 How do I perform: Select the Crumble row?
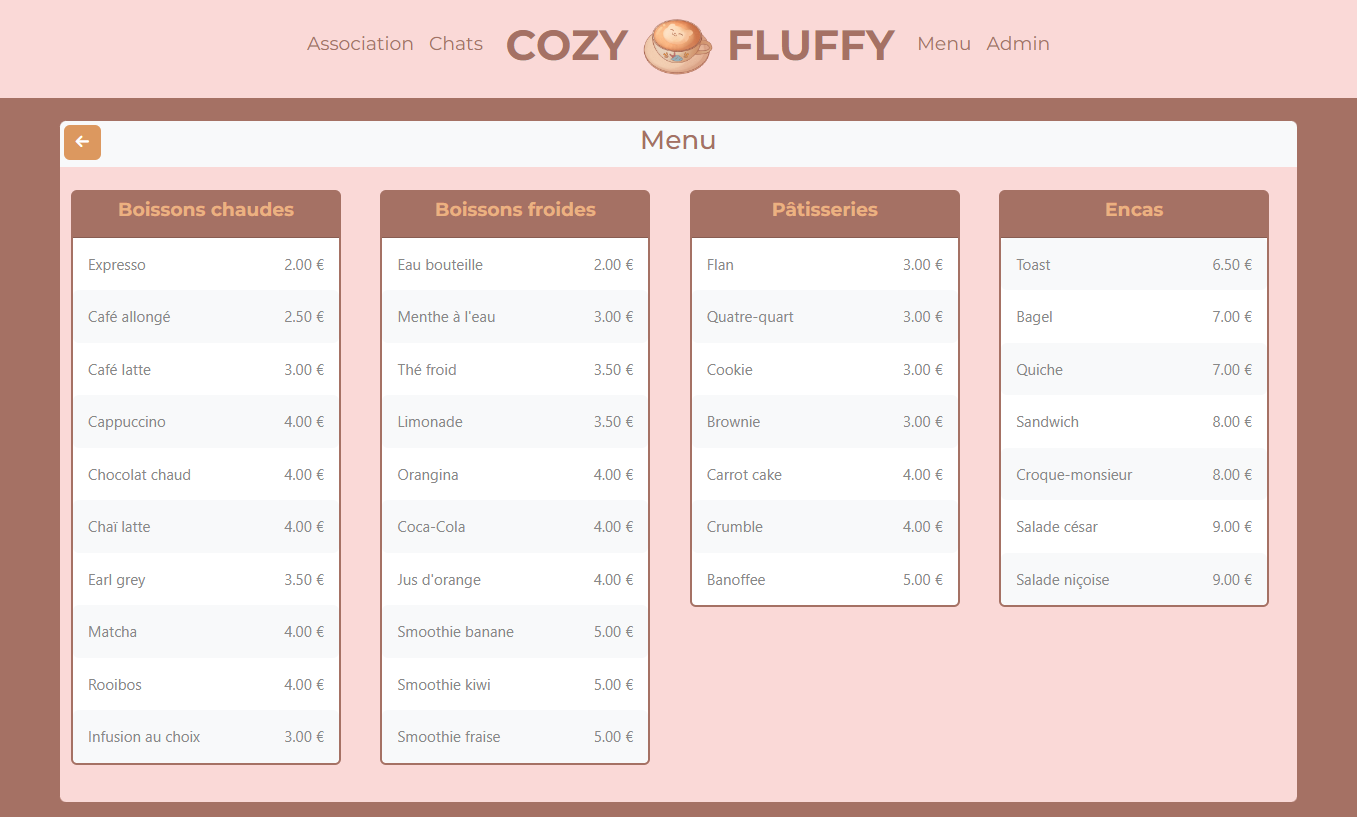(825, 527)
